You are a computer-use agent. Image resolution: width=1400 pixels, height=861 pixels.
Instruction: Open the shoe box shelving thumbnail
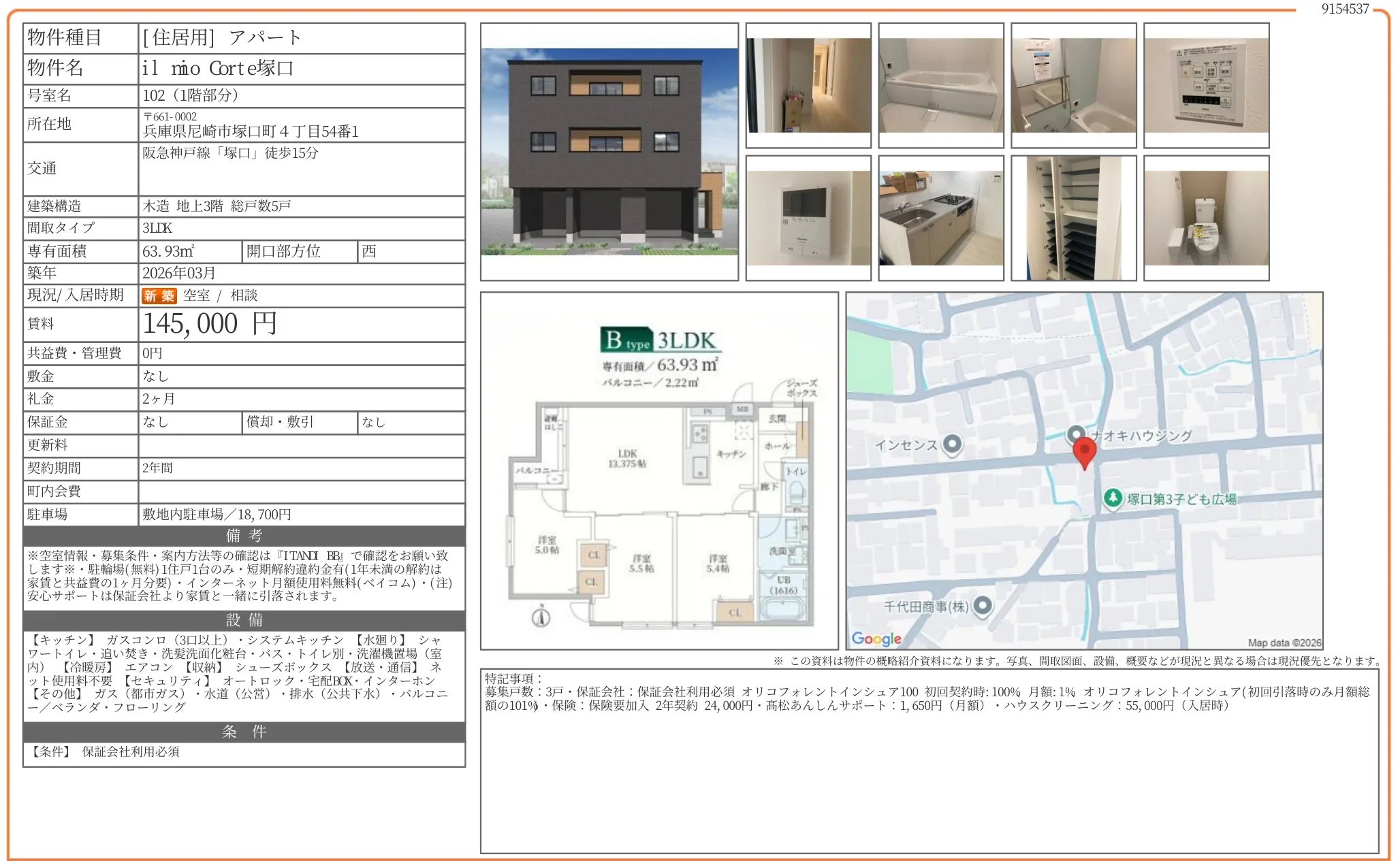(x=1073, y=218)
